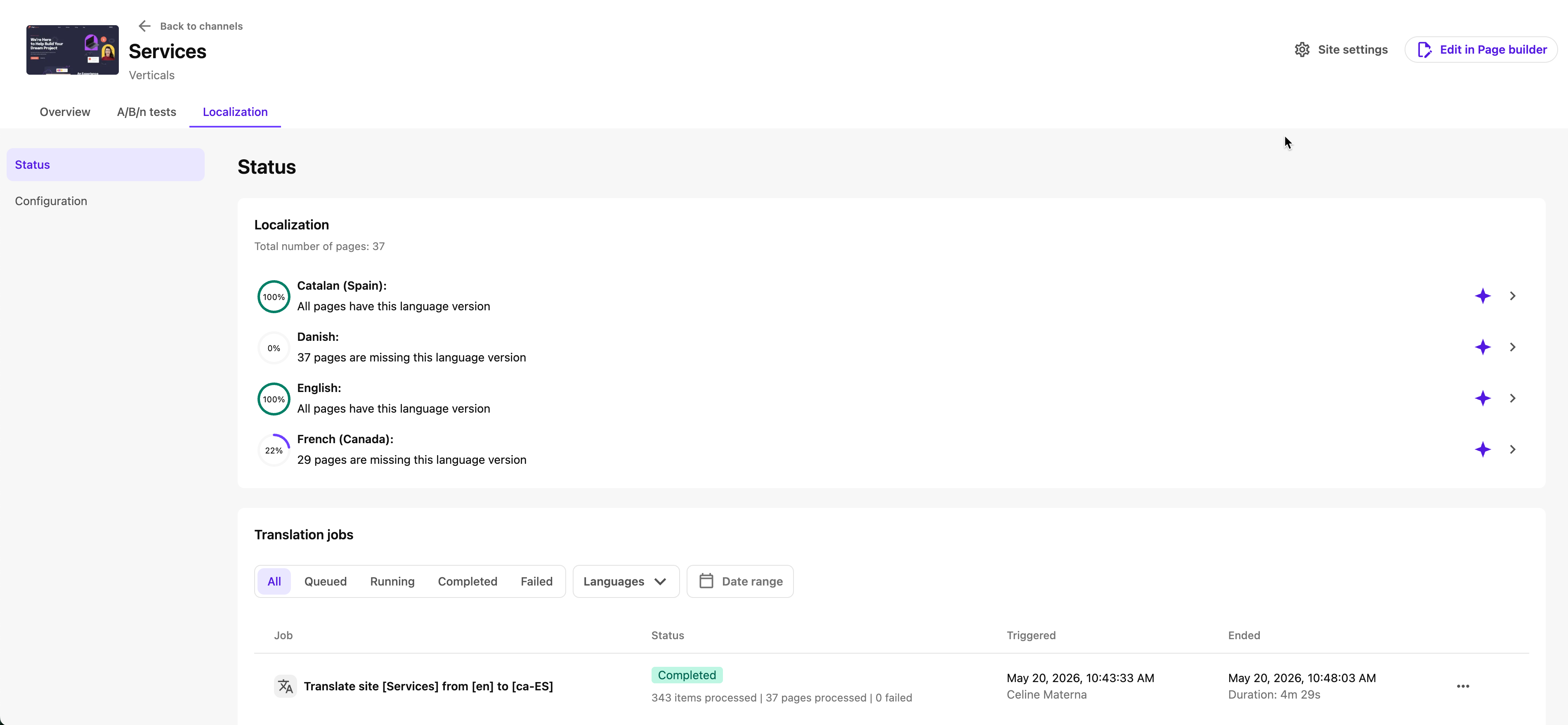
Task: Filter translation jobs by Failed
Action: [x=536, y=581]
